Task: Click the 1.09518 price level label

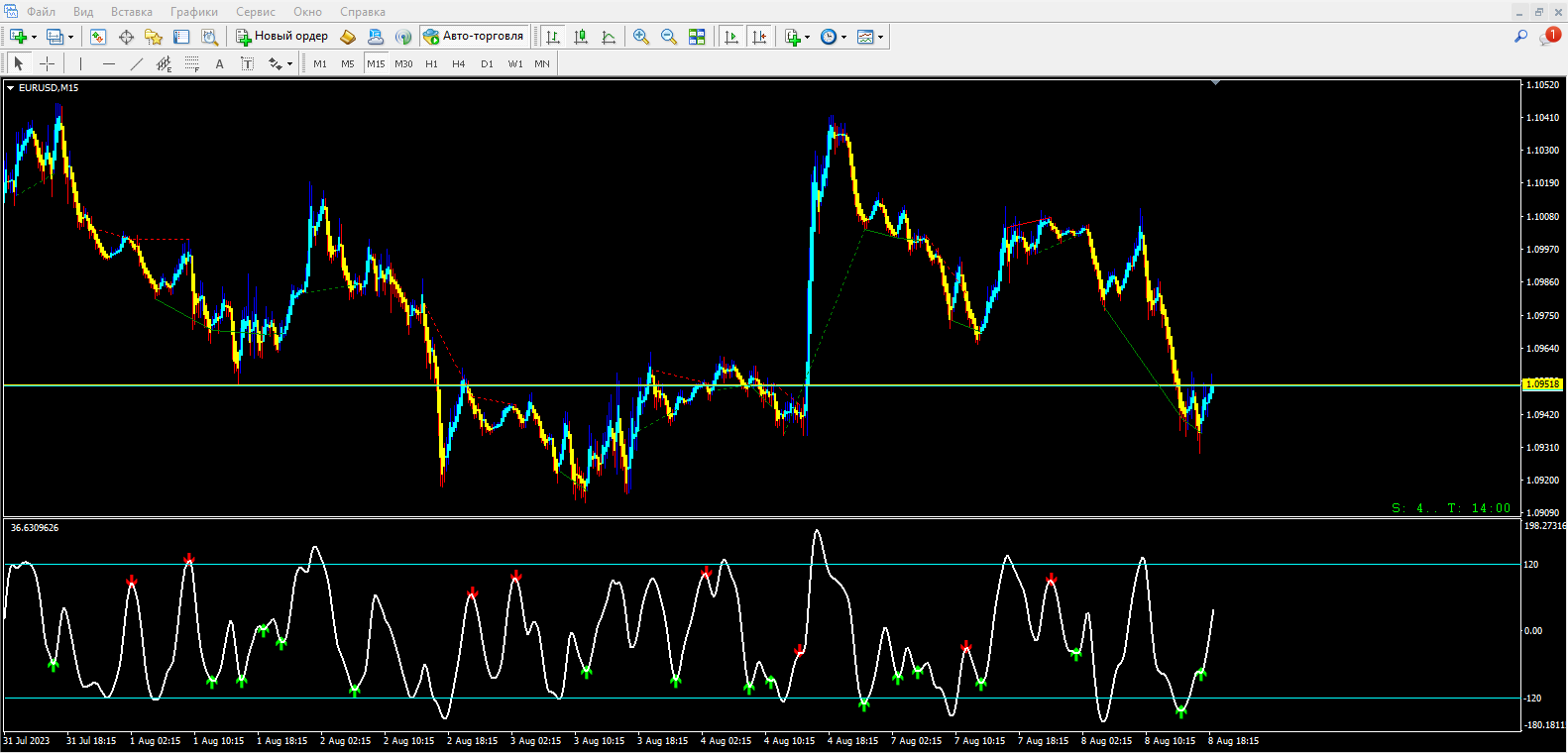Action: [x=1542, y=384]
